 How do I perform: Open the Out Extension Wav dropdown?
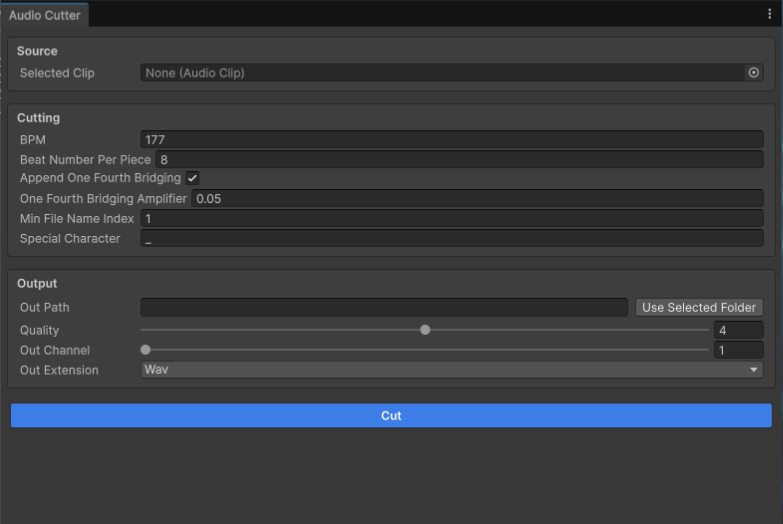click(x=451, y=370)
